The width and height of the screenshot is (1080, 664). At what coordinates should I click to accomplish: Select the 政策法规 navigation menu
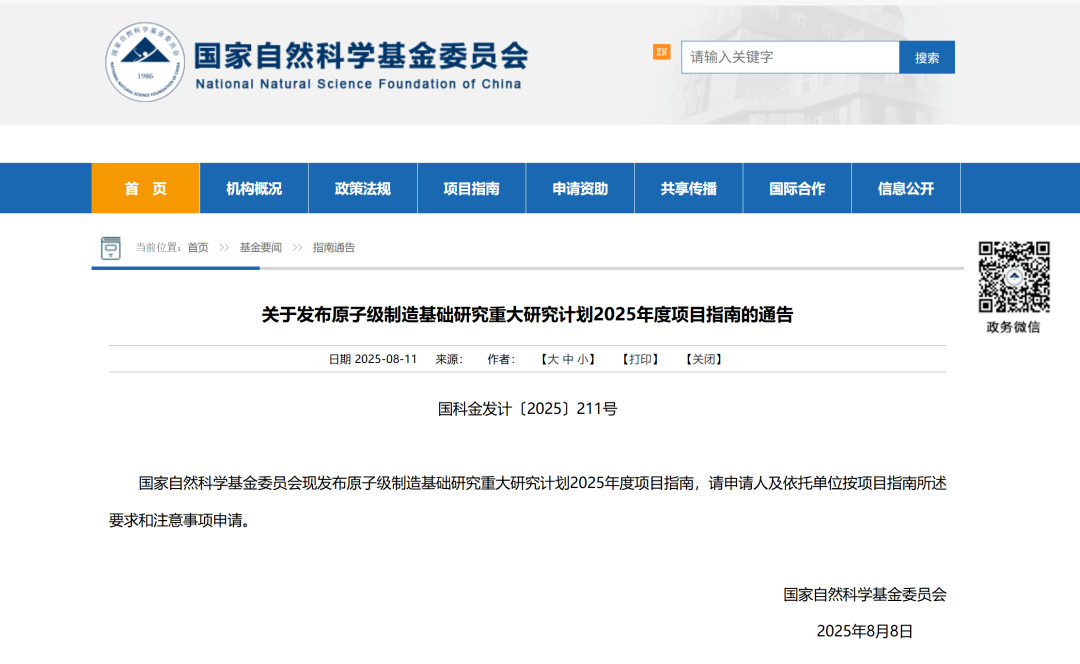pyautogui.click(x=362, y=188)
